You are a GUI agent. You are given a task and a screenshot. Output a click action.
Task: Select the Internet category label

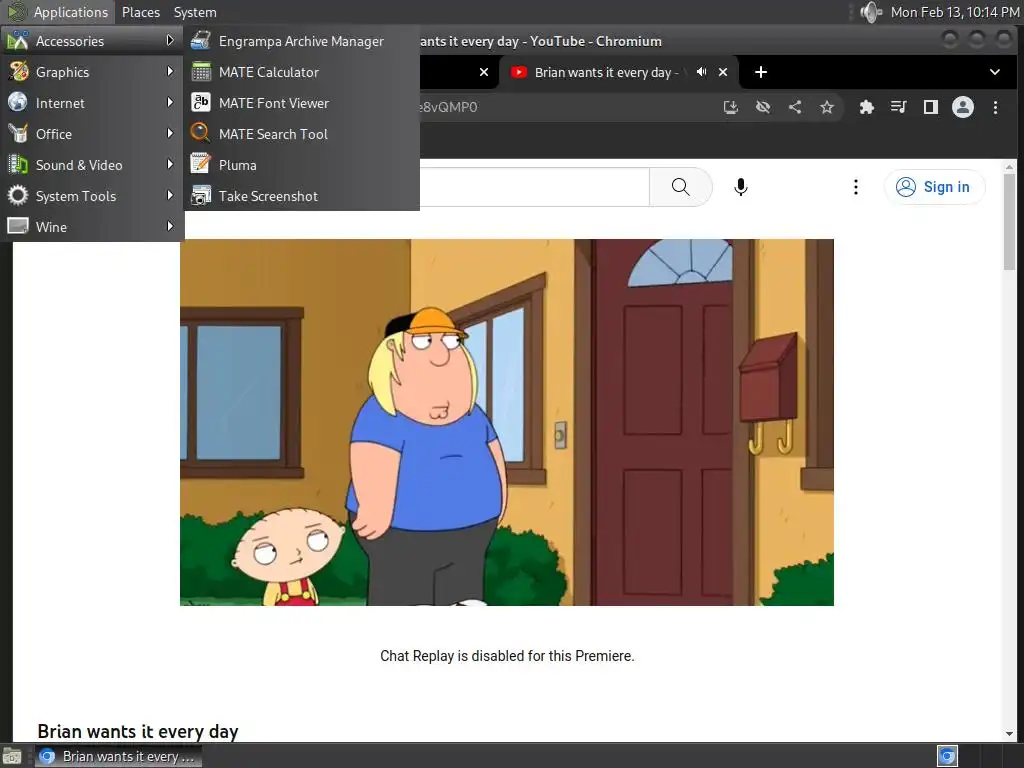point(60,103)
